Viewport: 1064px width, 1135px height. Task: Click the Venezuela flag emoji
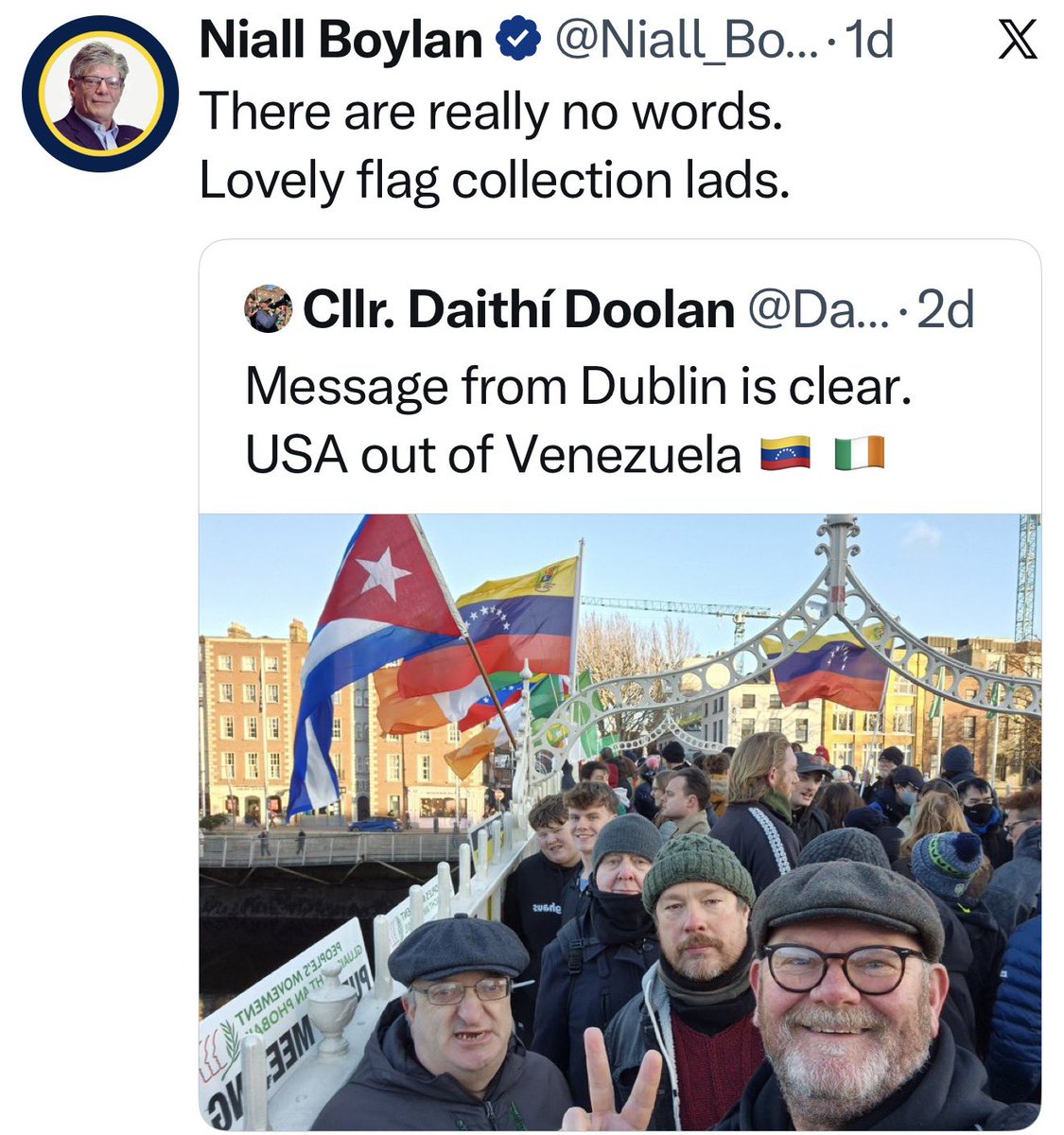[x=785, y=454]
